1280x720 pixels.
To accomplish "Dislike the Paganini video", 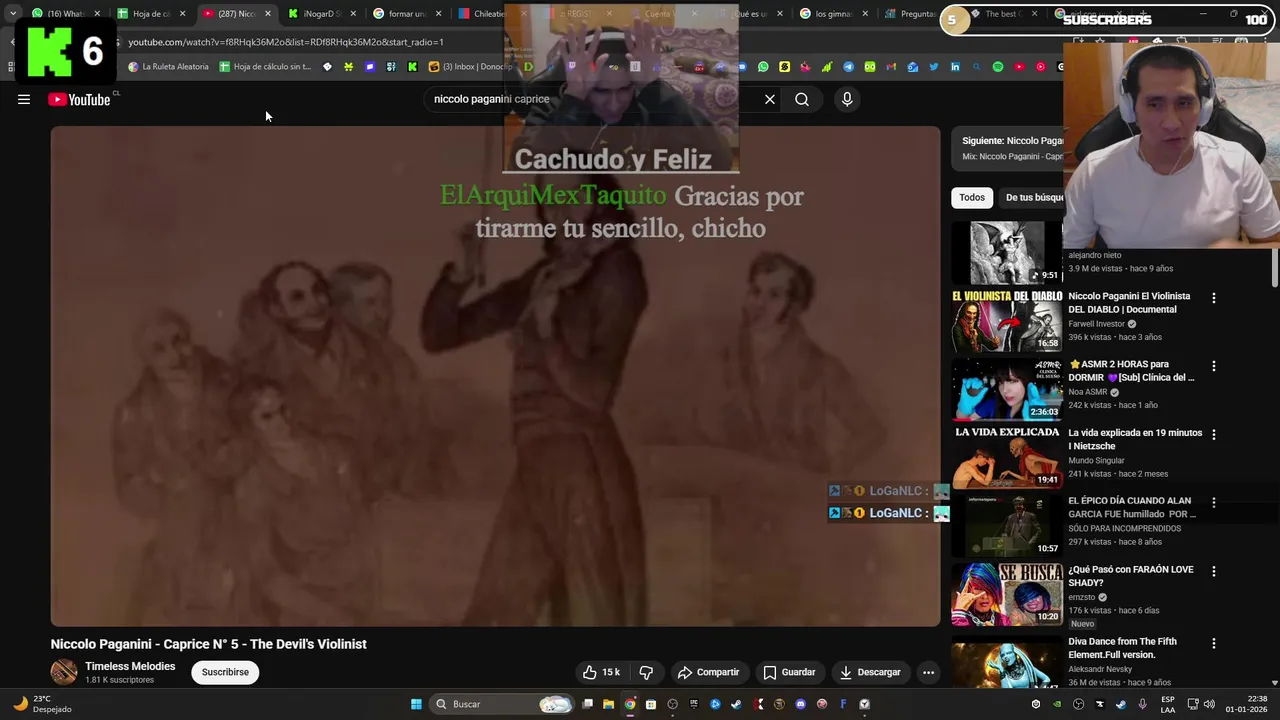I will 646,672.
